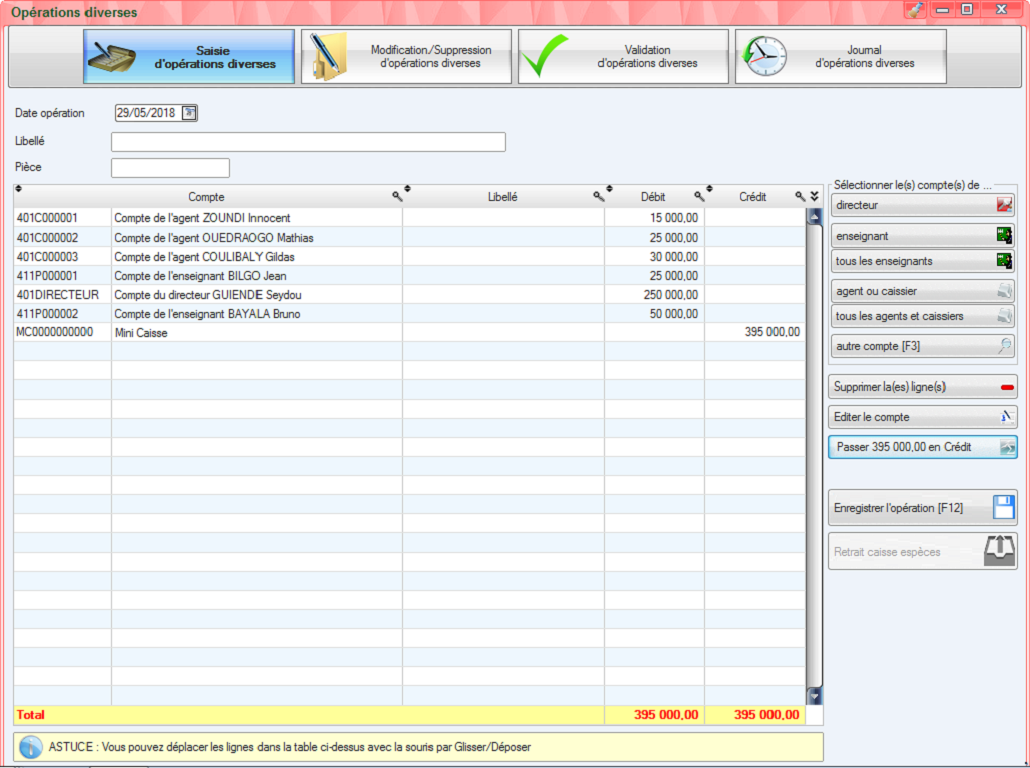Click the 15 000,00 debit value
Viewport: 1030px width, 768px height.
click(x=674, y=217)
